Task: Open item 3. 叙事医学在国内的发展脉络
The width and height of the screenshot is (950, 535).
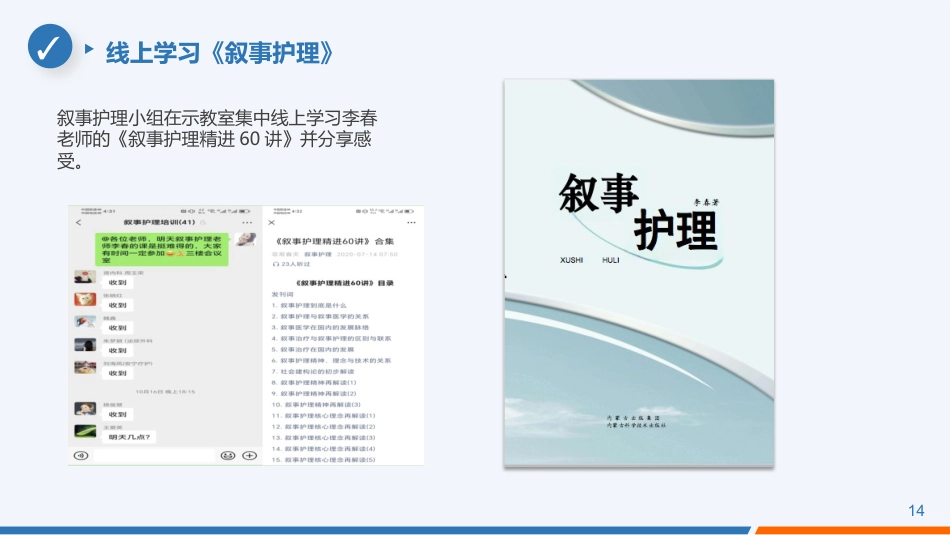Action: tap(320, 327)
